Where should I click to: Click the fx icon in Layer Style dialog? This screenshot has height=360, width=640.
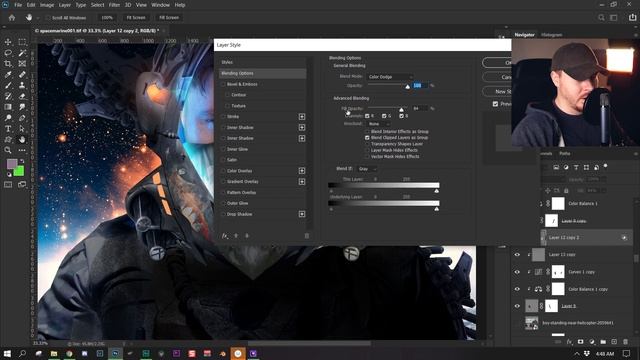click(224, 236)
